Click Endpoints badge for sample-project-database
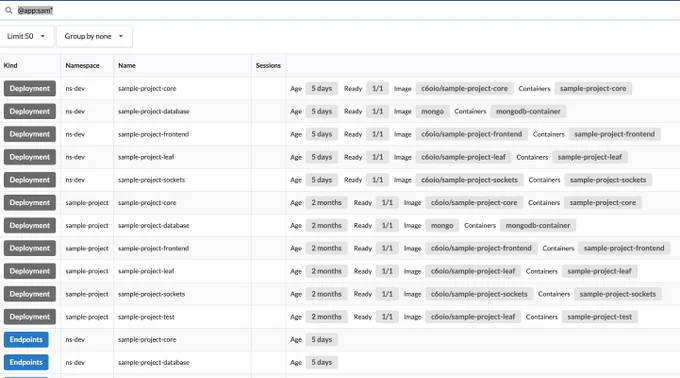The image size is (680, 378). [x=26, y=362]
